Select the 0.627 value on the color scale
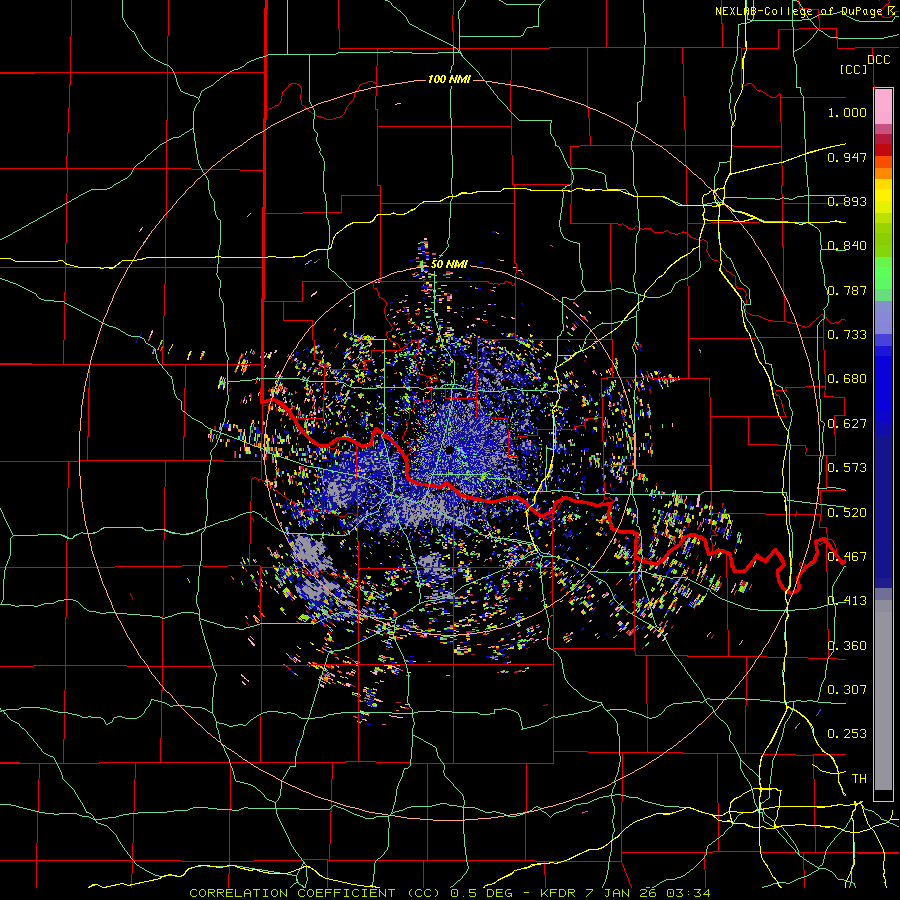Viewport: 900px width, 900px height. pyautogui.click(x=847, y=424)
